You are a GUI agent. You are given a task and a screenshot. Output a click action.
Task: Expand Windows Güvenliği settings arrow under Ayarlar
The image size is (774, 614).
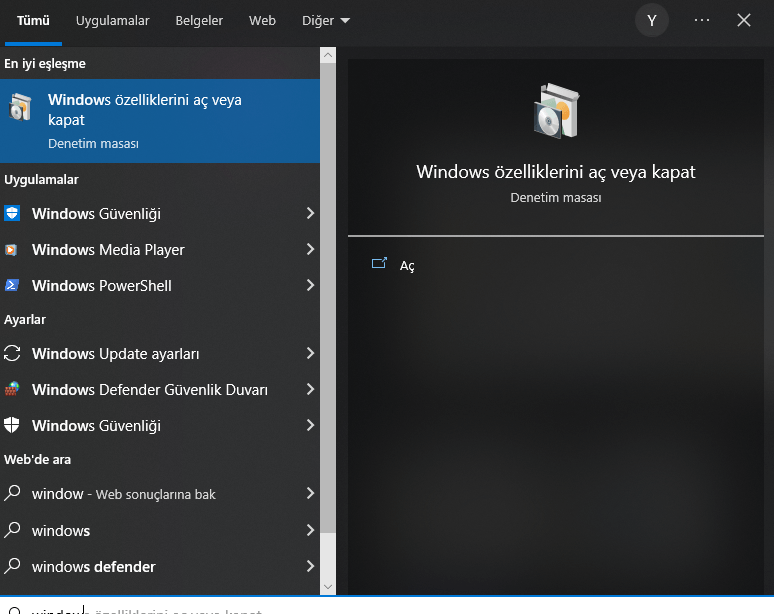pos(310,425)
